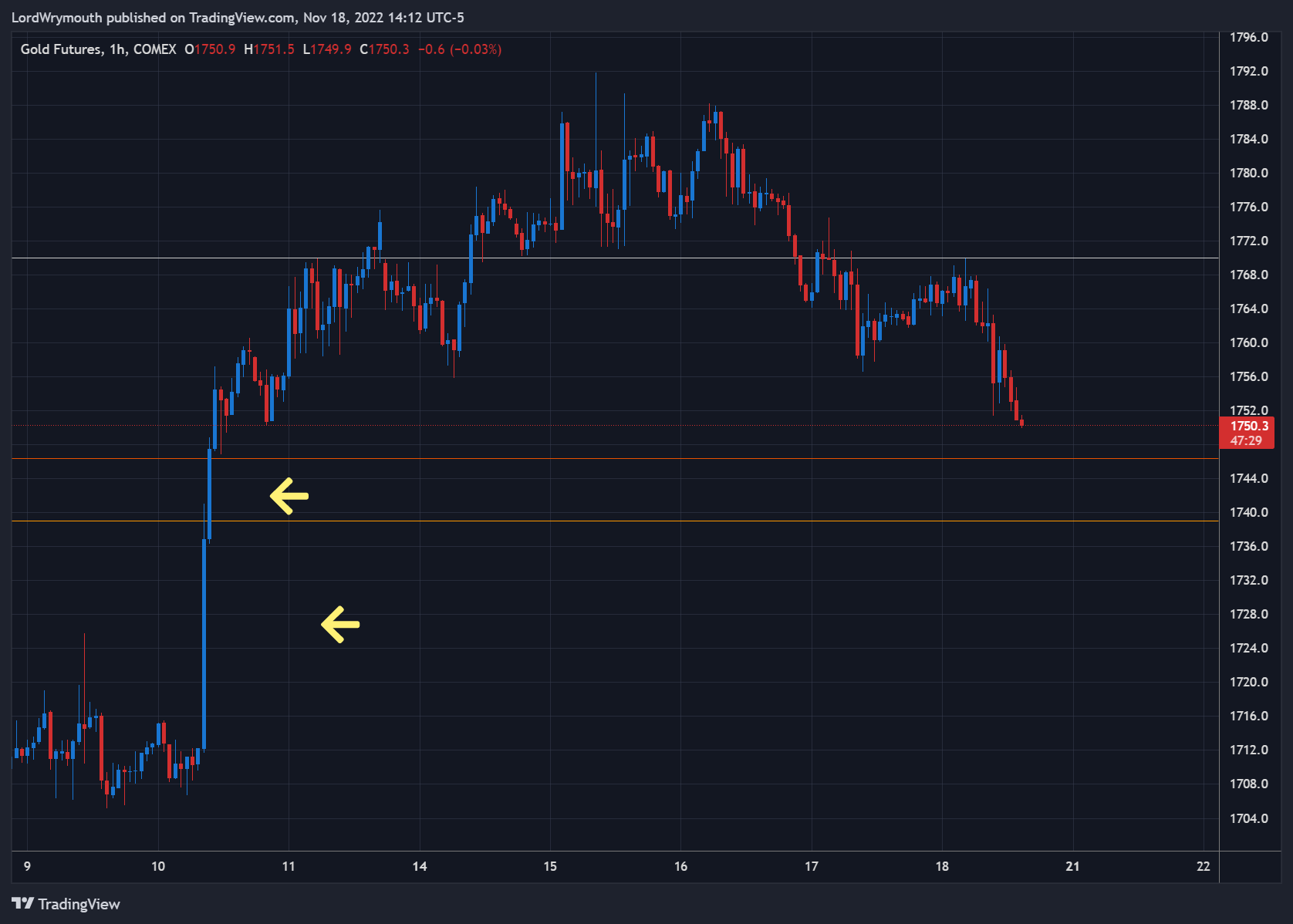Click date label 15 on time axis
This screenshot has width=1293, height=924.
pyautogui.click(x=550, y=866)
